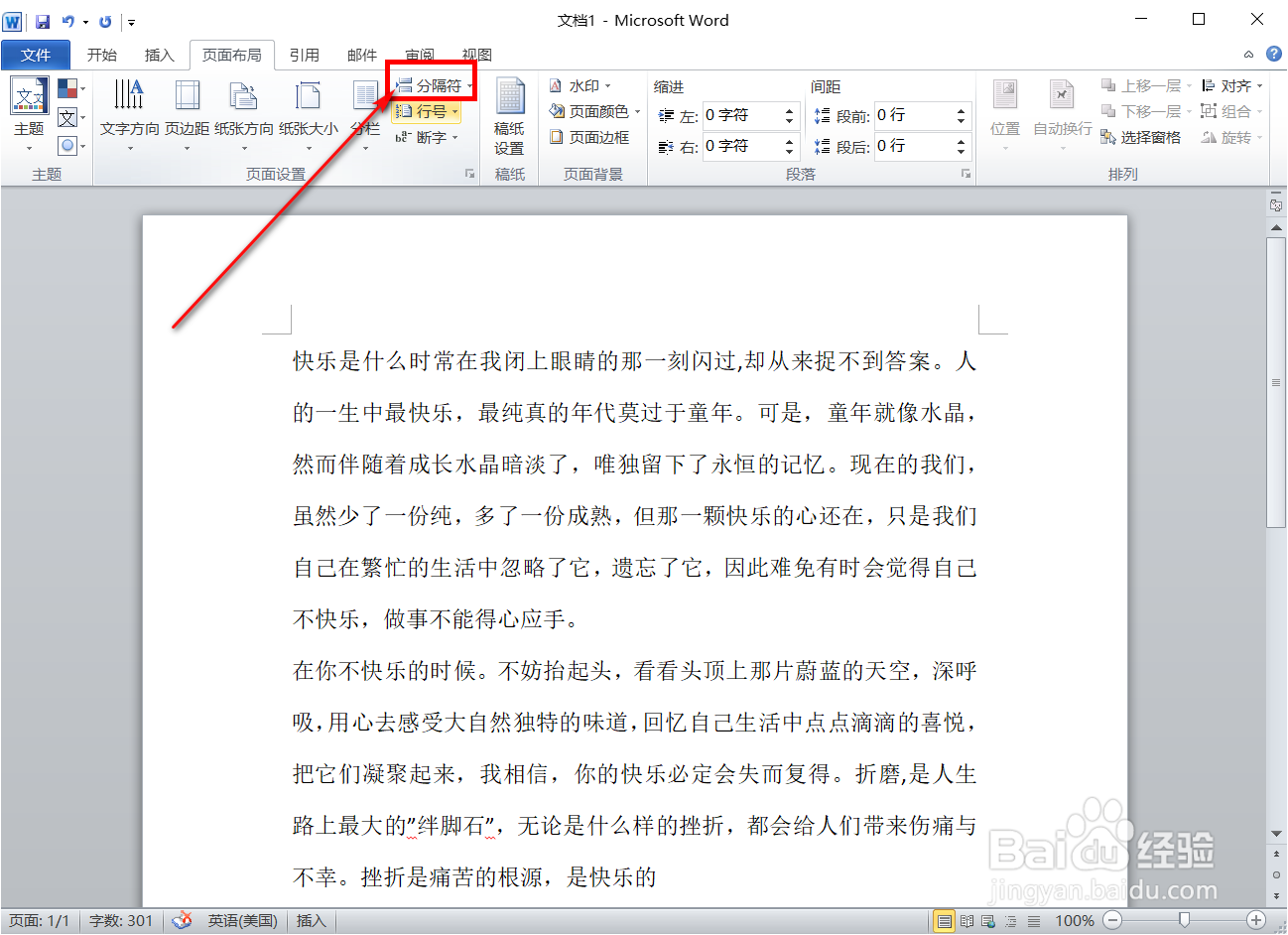Screen dimensions: 1288x935
Task: Adjust the 段前 spacing spinner arrows
Action: (961, 116)
